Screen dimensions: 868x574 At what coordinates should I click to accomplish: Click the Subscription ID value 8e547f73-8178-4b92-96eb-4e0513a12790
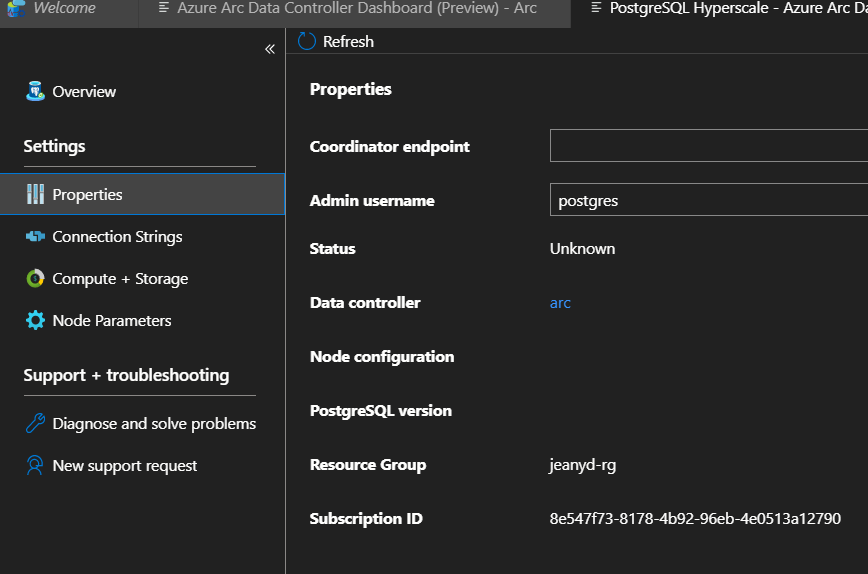coord(695,519)
